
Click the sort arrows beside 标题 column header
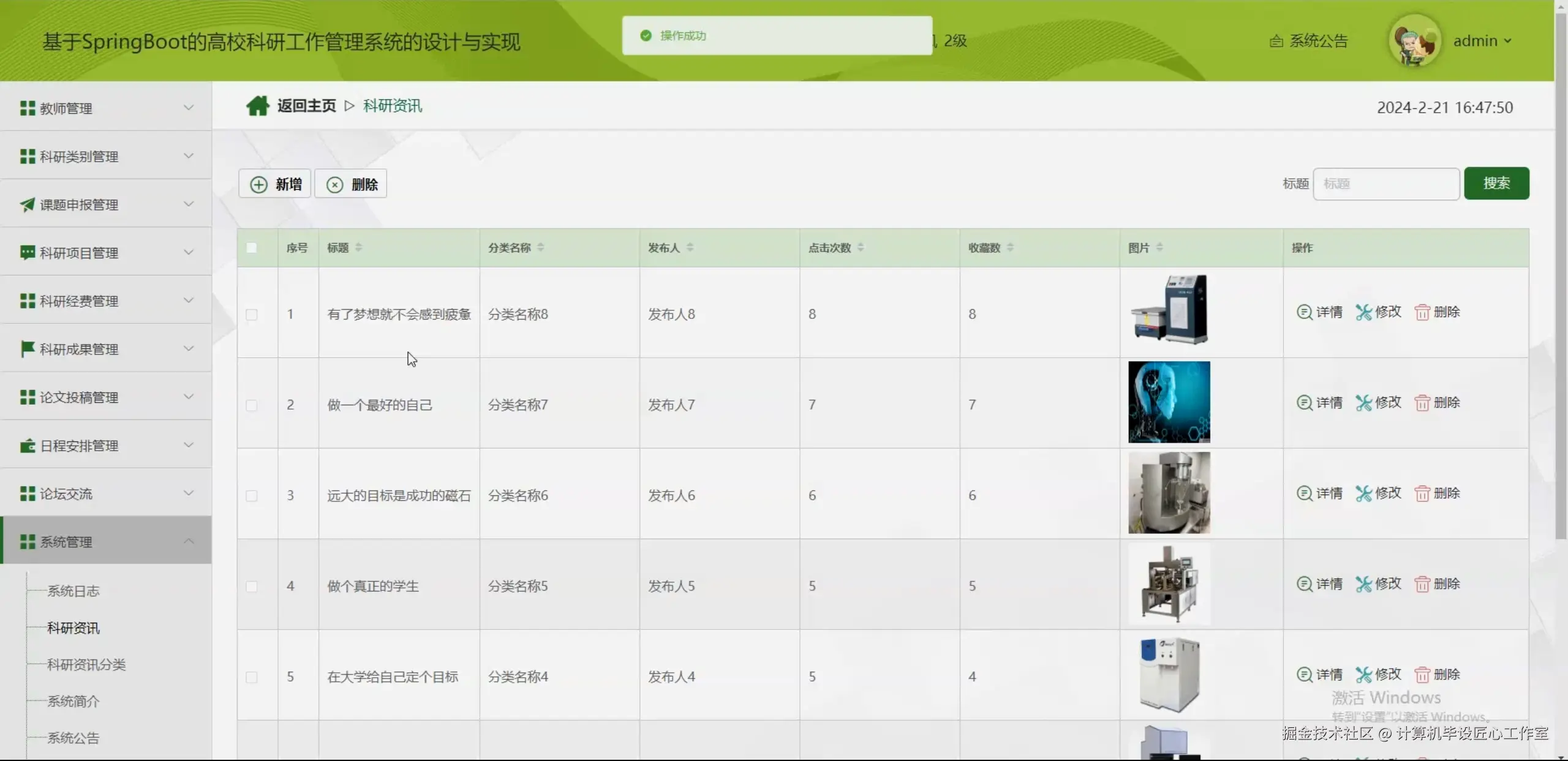click(x=358, y=247)
